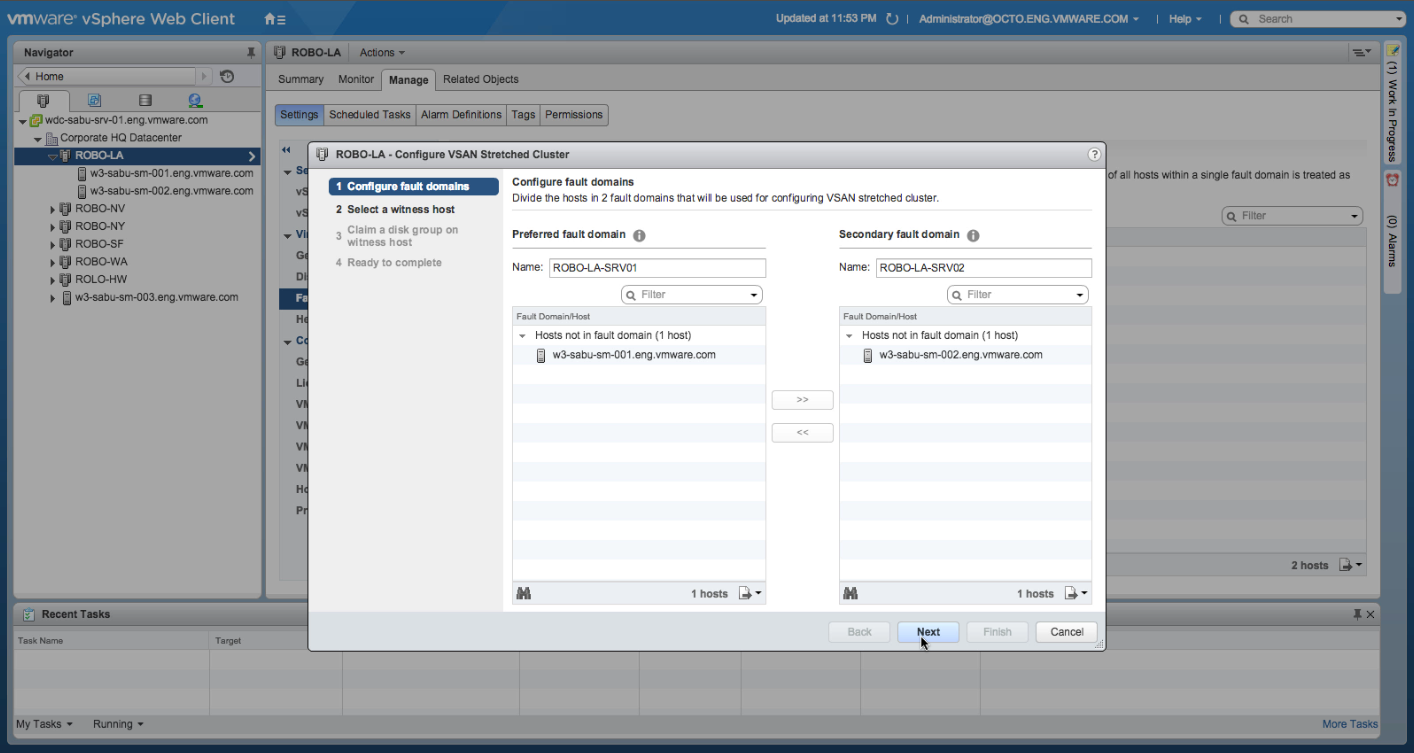Click the navigator history icon
Screen dimensions: 1414x753
coord(227,76)
